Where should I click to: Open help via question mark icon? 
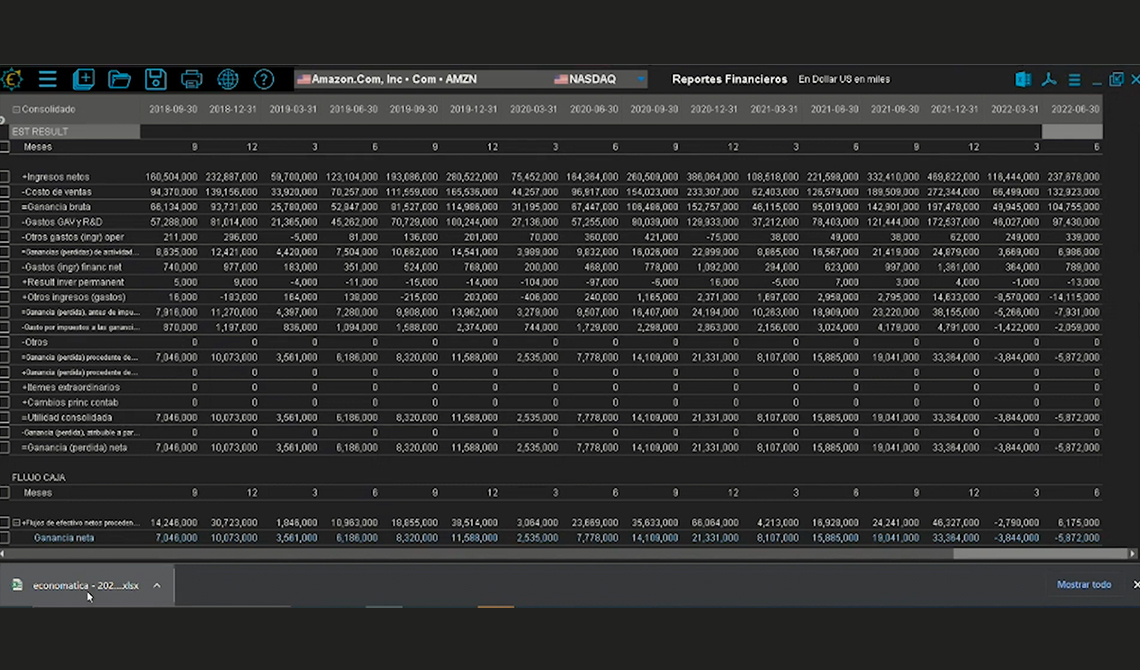tap(264, 79)
